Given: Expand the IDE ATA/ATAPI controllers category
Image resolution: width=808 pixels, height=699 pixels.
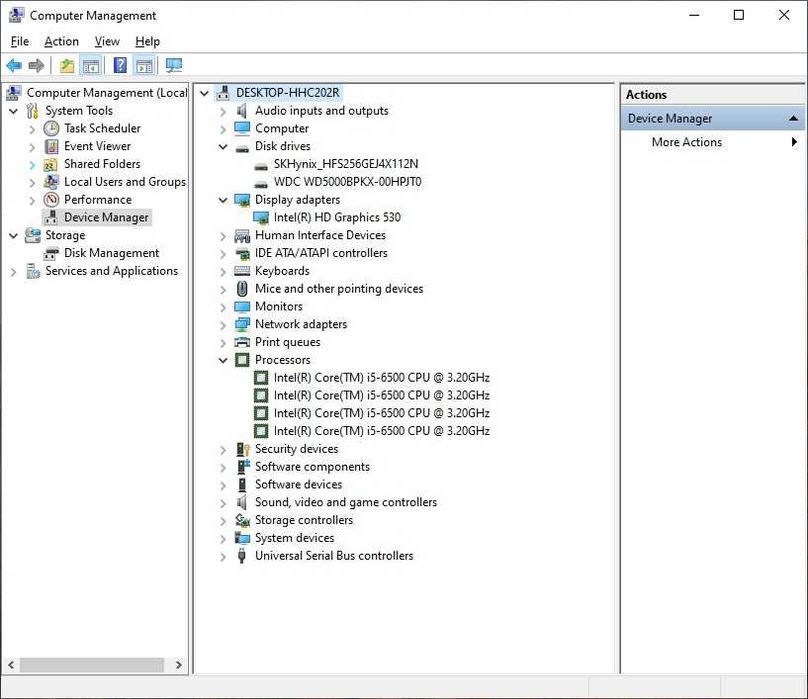Looking at the screenshot, I should [x=223, y=254].
